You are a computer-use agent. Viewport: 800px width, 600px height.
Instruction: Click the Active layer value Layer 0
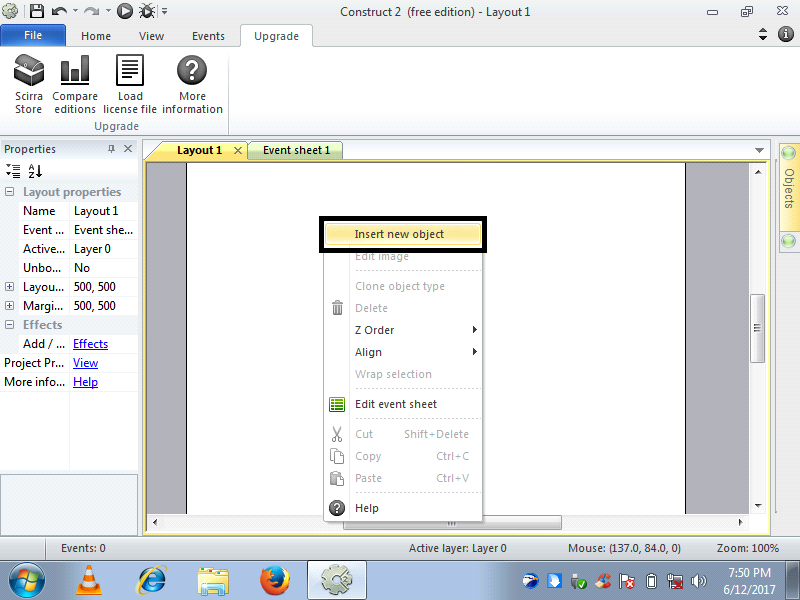104,249
